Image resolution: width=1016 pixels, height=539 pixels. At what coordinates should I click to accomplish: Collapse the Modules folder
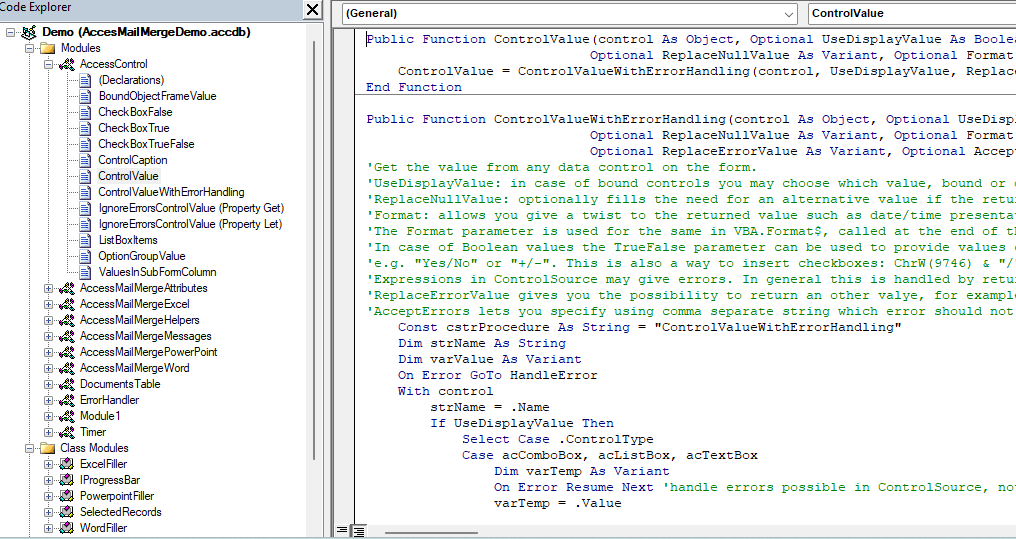pos(29,48)
